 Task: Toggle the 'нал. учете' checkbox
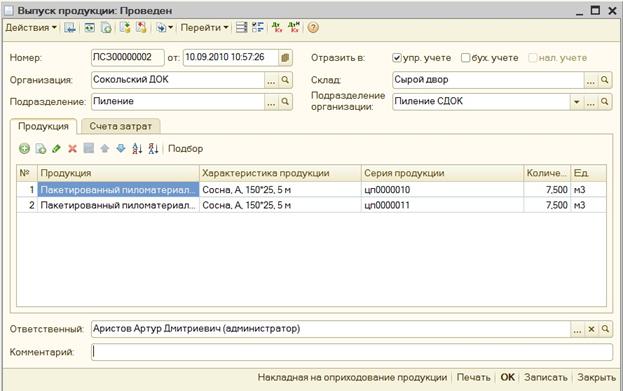click(532, 58)
